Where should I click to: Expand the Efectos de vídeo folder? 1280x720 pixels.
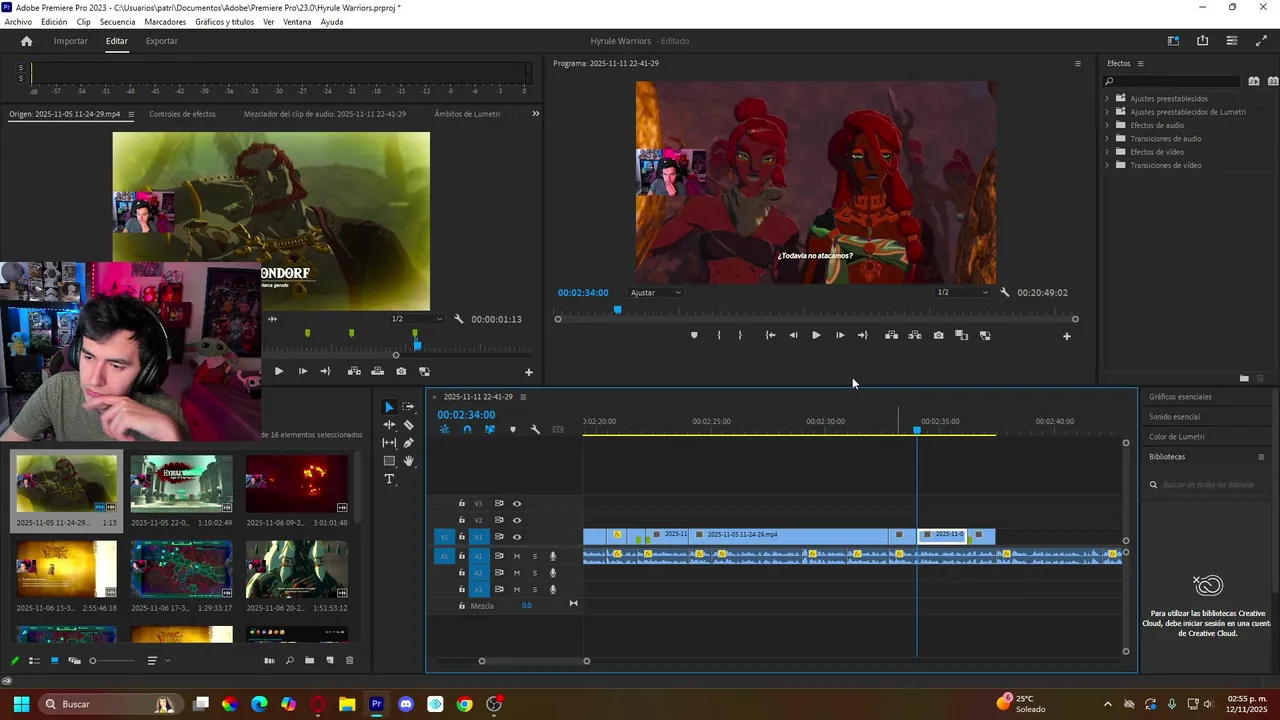pyautogui.click(x=1107, y=152)
